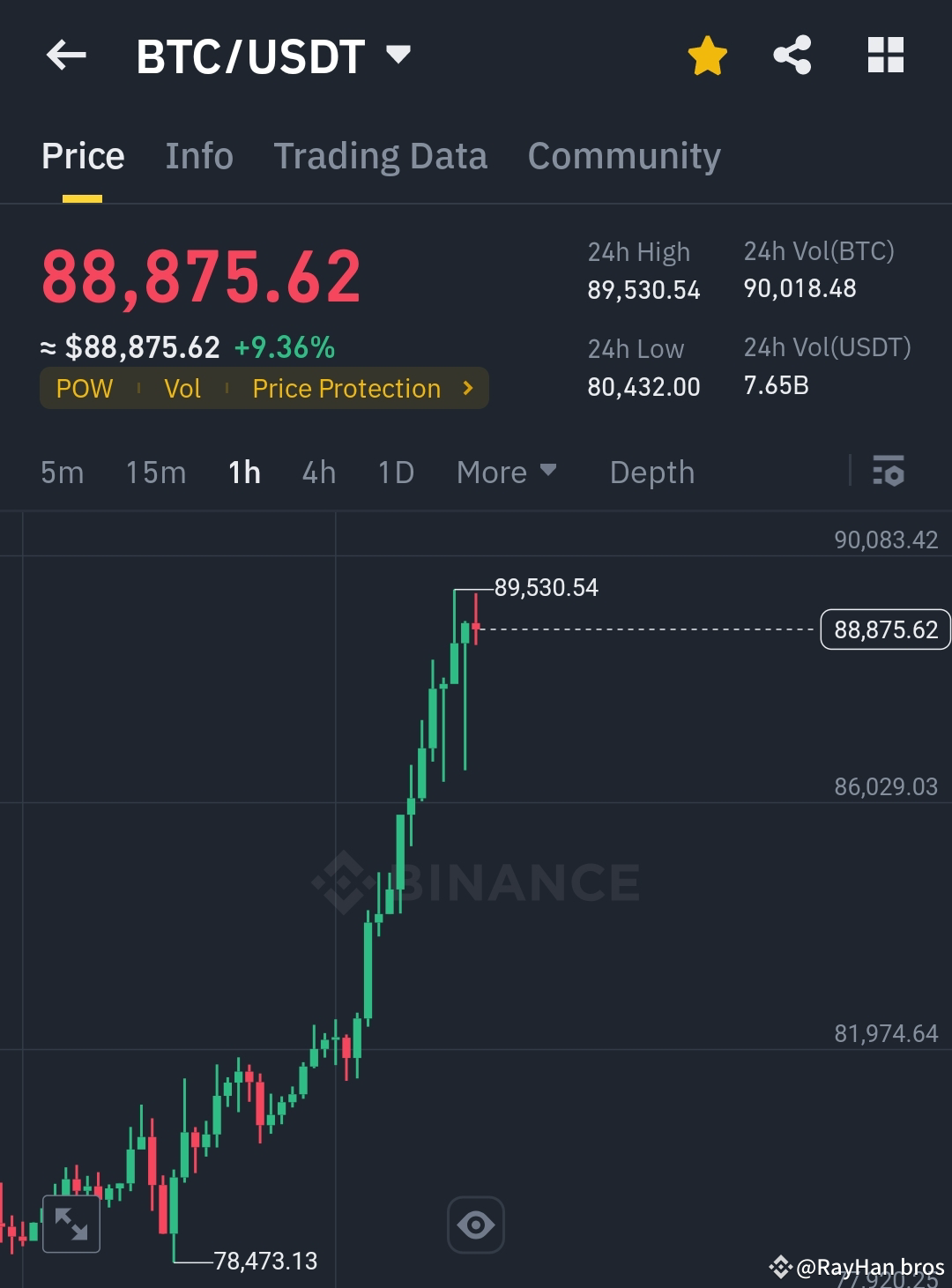This screenshot has height=1288, width=952.
Task: Switch to the 15m interval
Action: click(x=154, y=473)
